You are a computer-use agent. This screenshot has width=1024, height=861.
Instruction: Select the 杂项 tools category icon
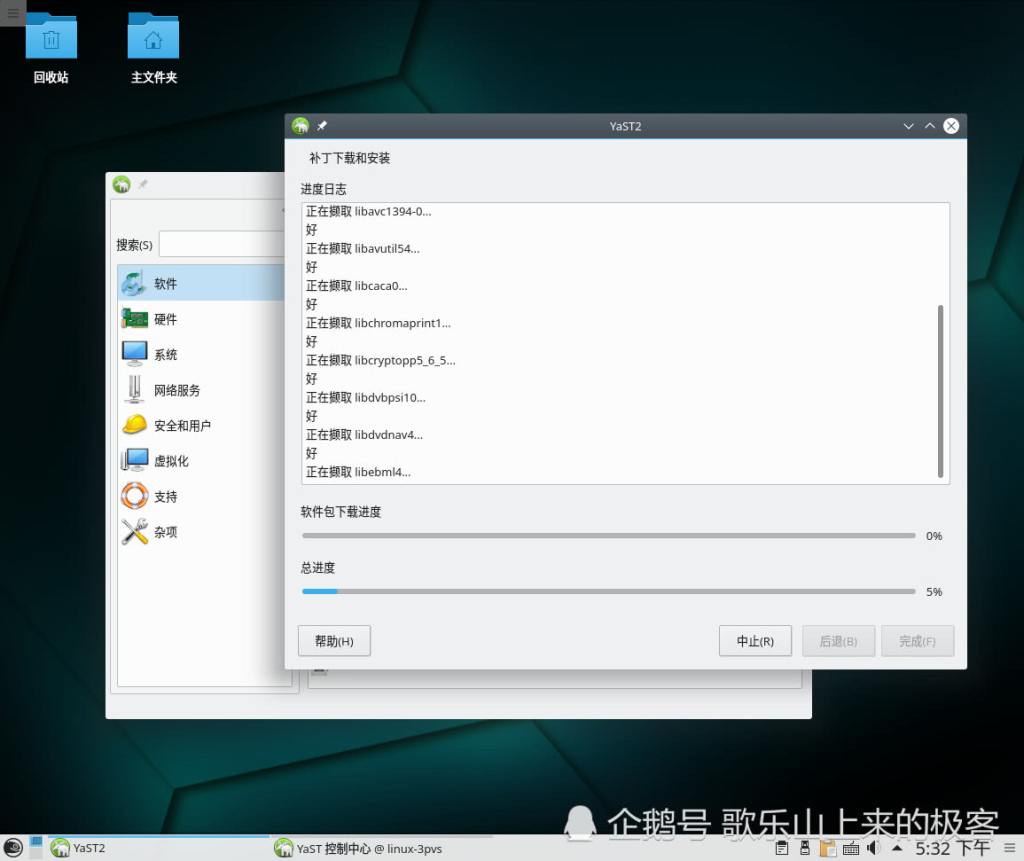(x=135, y=532)
